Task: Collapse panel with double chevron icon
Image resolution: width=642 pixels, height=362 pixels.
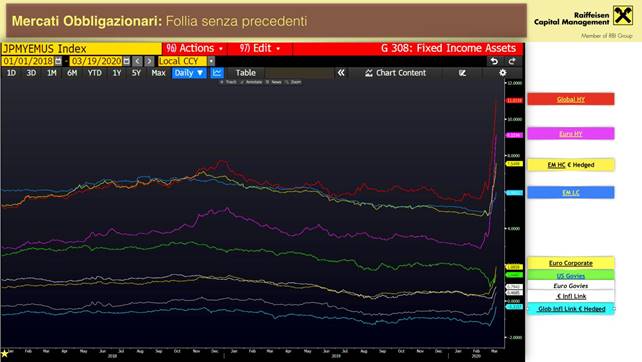Action: point(341,73)
